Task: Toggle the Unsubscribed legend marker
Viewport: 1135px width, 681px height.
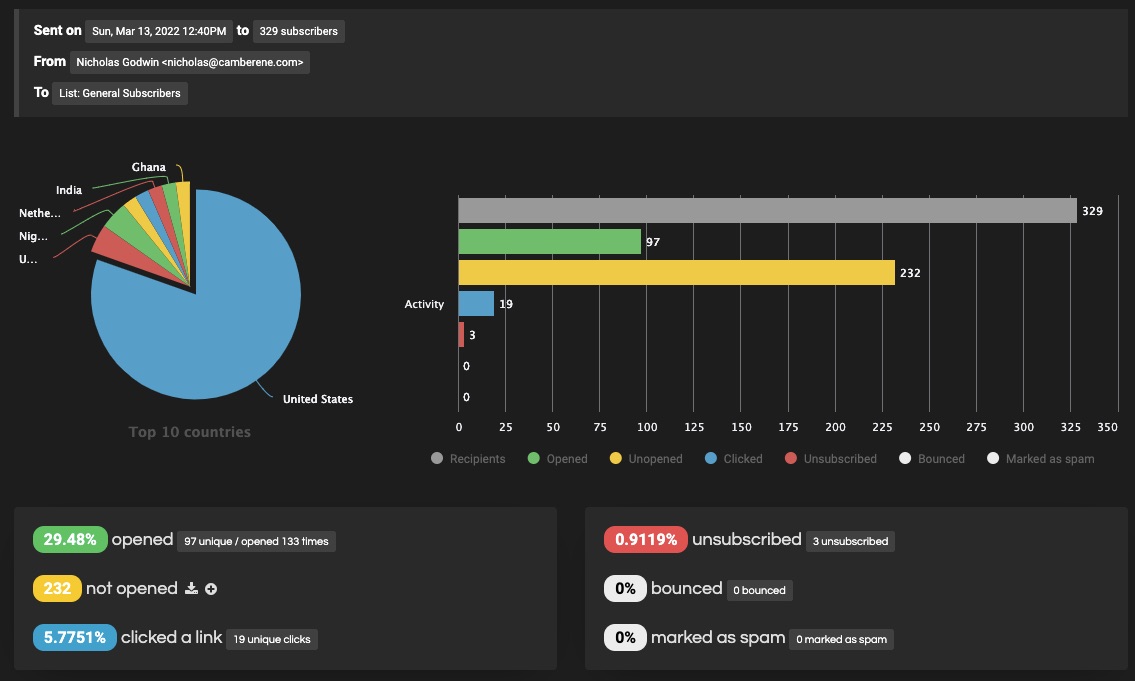Action: click(x=790, y=458)
